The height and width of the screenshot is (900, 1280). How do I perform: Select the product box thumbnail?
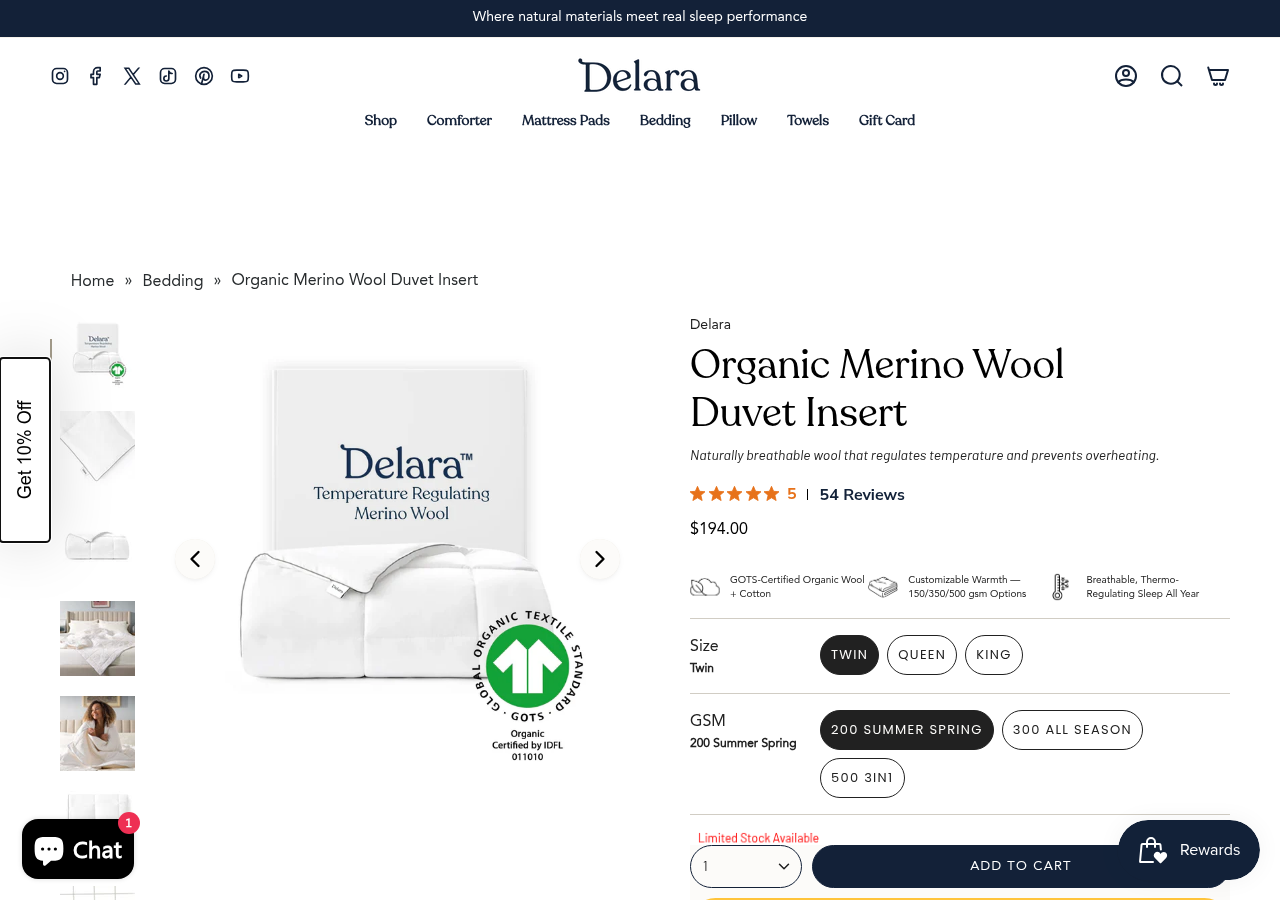pos(97,352)
